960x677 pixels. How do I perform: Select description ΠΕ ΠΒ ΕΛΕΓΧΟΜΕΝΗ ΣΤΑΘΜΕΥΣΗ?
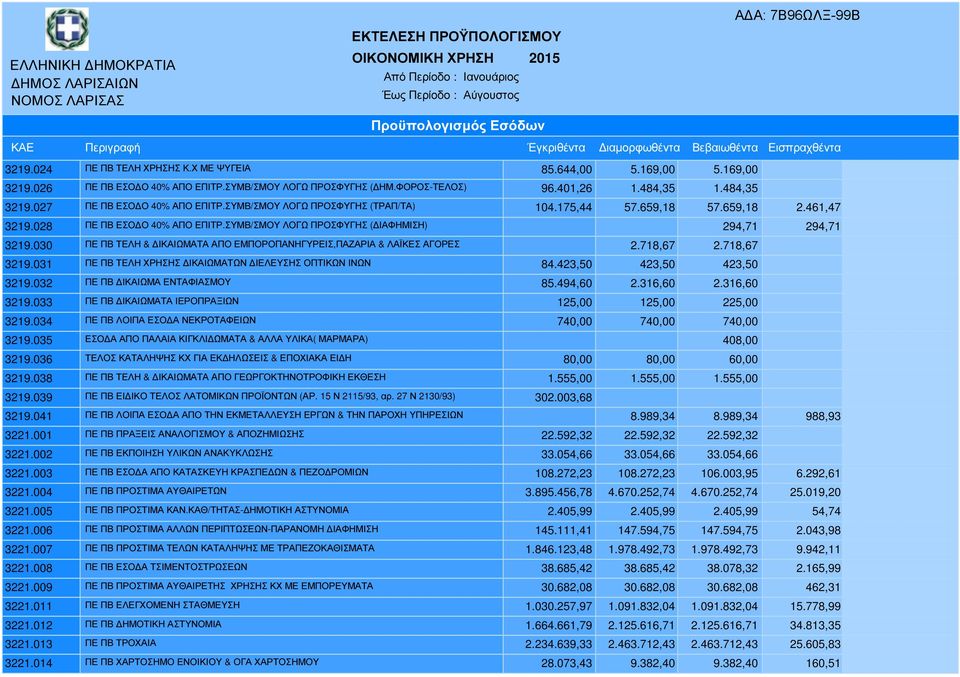point(162,605)
